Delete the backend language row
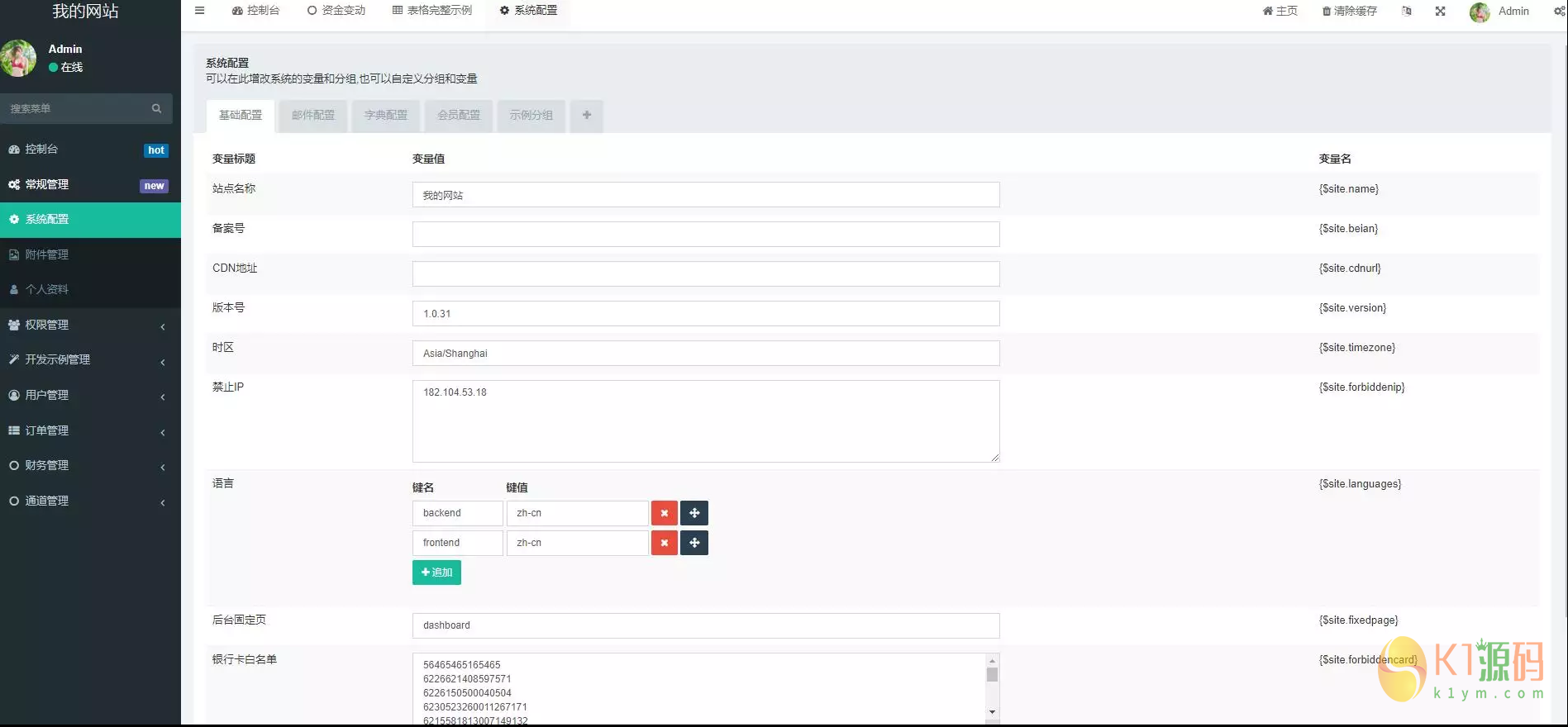This screenshot has width=1568, height=727. point(664,513)
